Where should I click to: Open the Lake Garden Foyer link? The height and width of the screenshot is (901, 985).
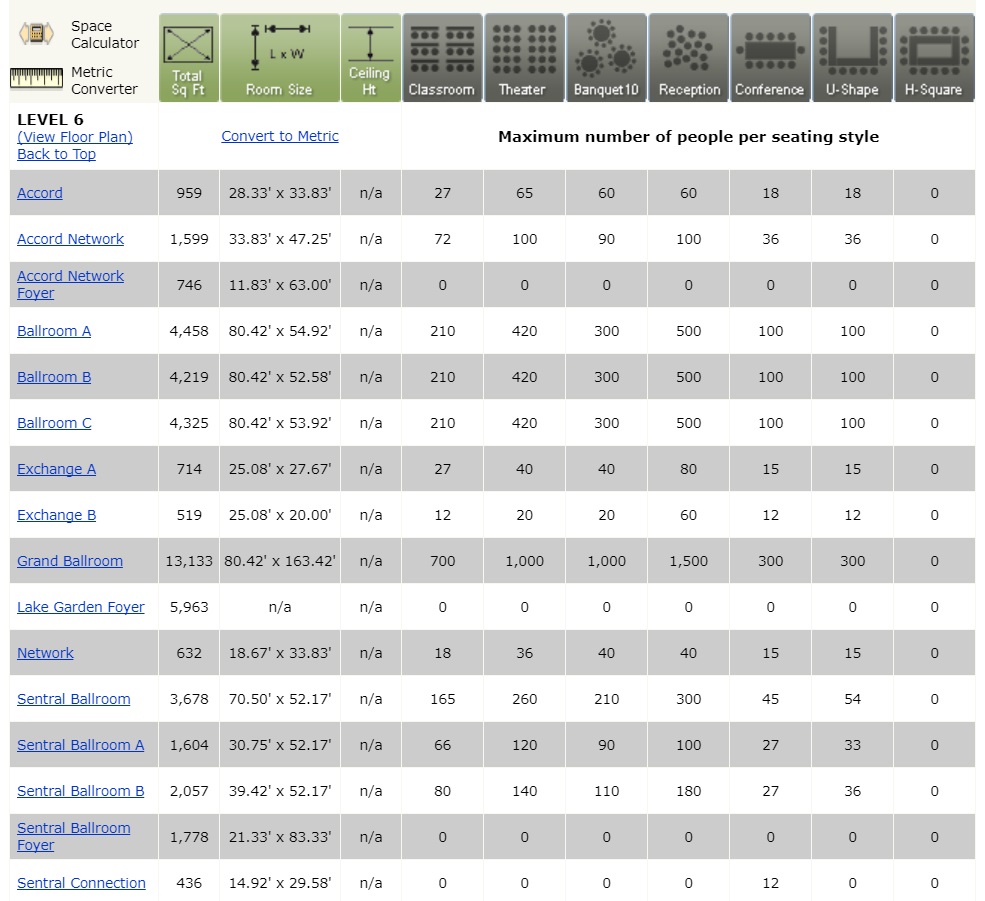pos(80,607)
